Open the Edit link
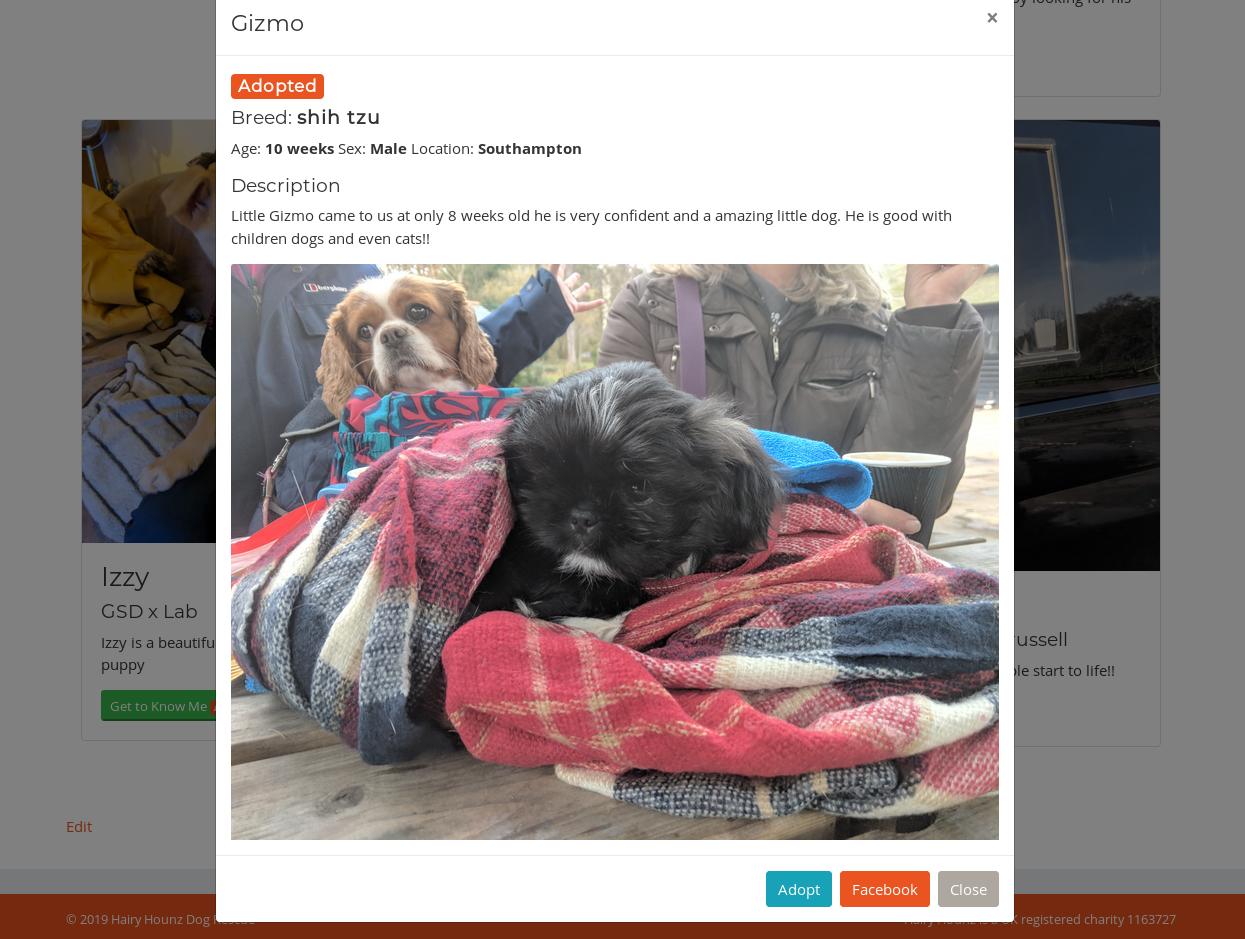Screen dimensions: 1245x939 pos(79,826)
